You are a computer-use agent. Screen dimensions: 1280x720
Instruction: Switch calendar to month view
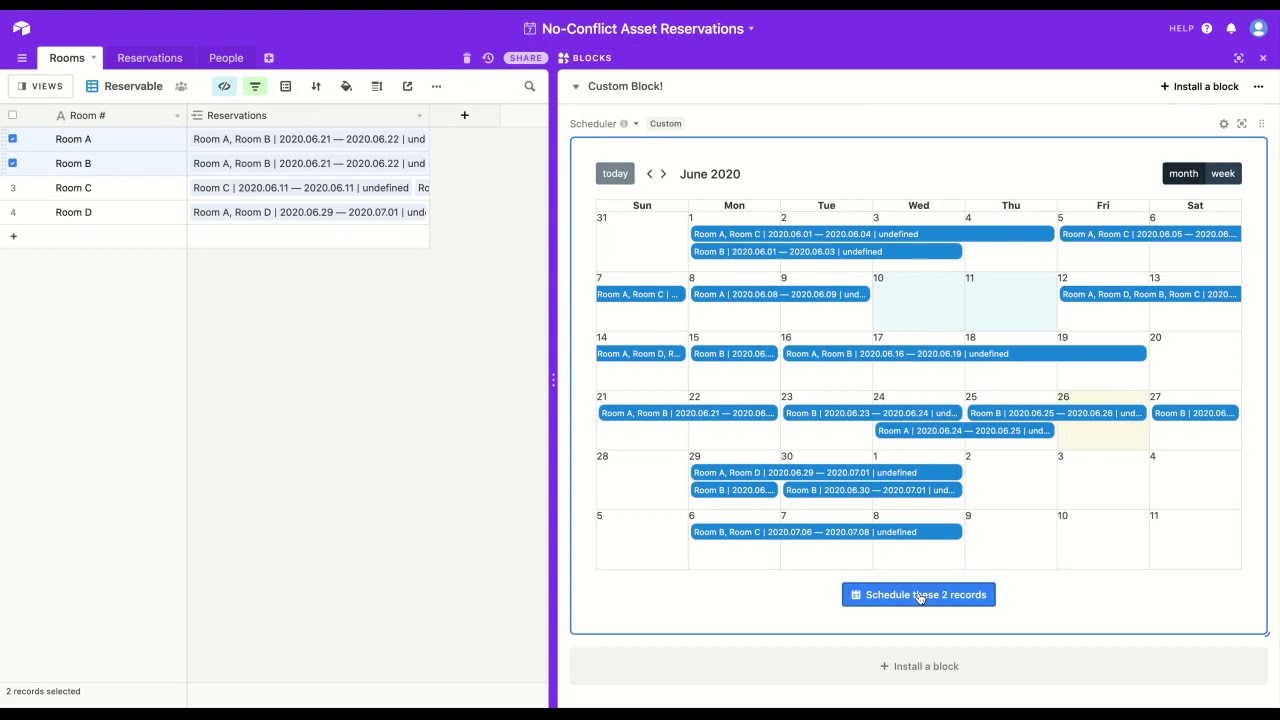tap(1183, 174)
